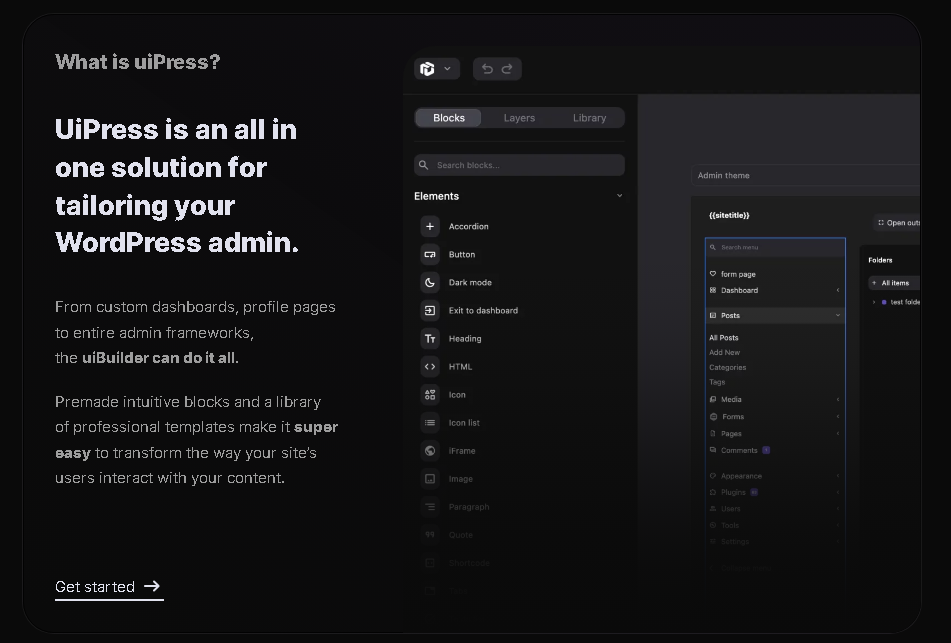Screen dimensions: 951x643
Task: Select the Icon block's icon
Action: click(430, 394)
